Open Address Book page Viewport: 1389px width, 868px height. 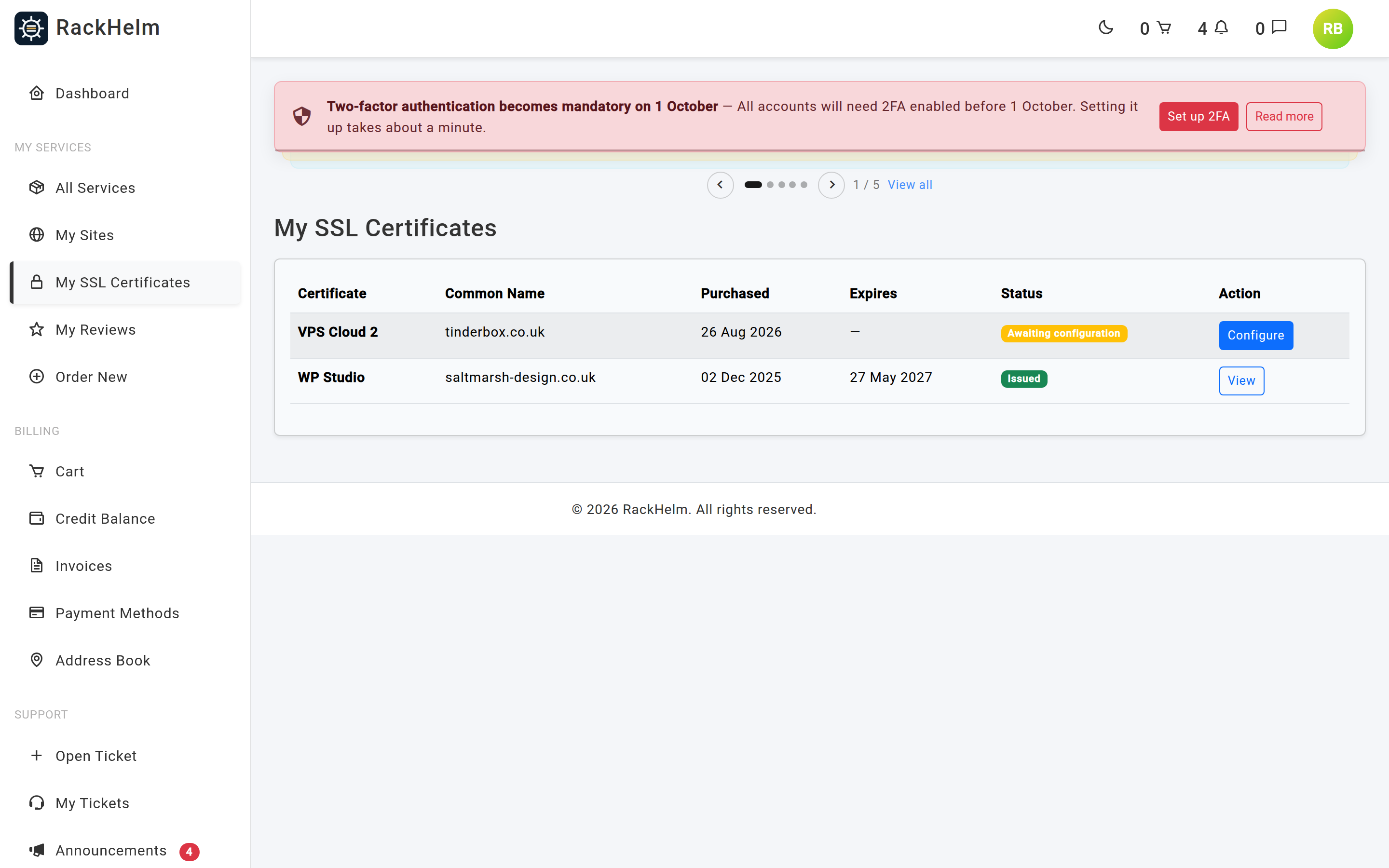125,661
